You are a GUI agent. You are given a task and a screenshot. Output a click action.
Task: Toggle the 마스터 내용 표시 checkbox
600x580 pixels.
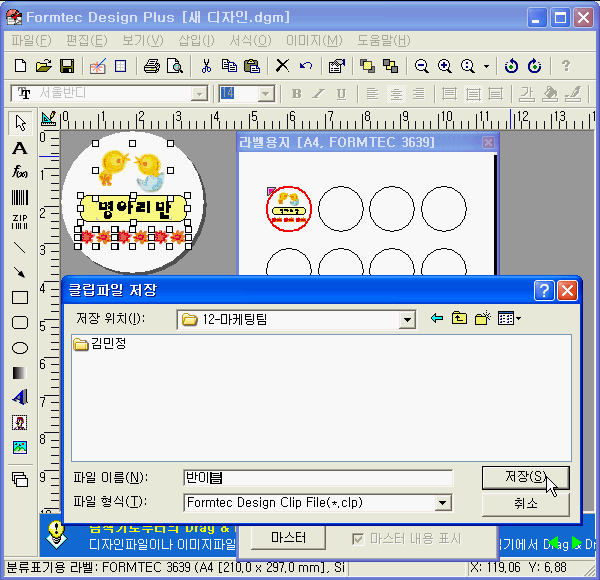tap(358, 539)
